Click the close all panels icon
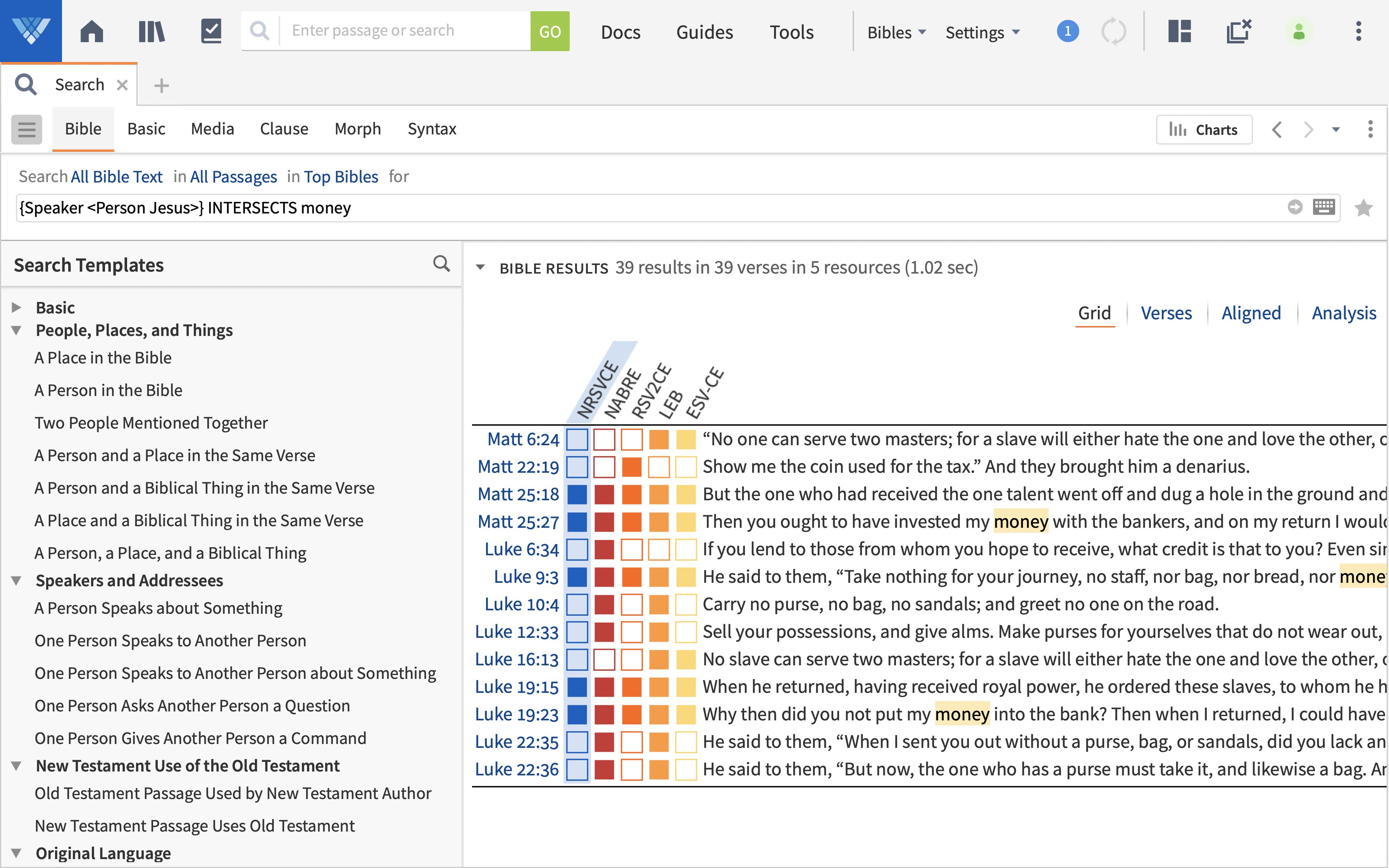 pyautogui.click(x=1239, y=31)
